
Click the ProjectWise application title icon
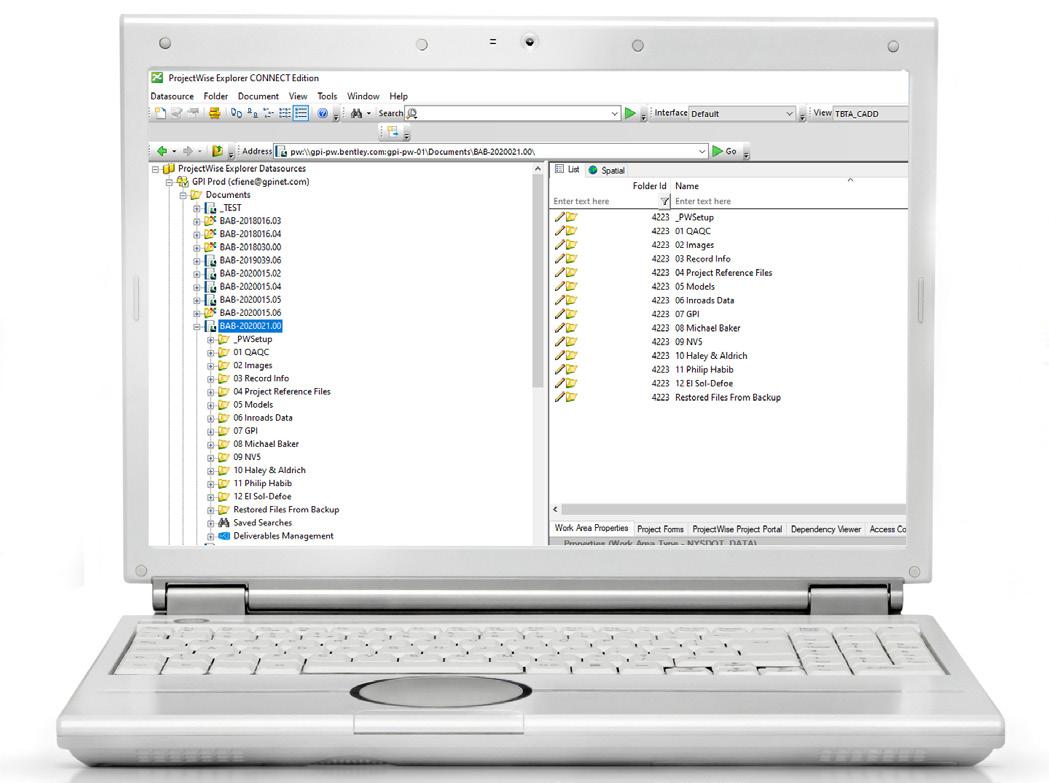tap(157, 78)
